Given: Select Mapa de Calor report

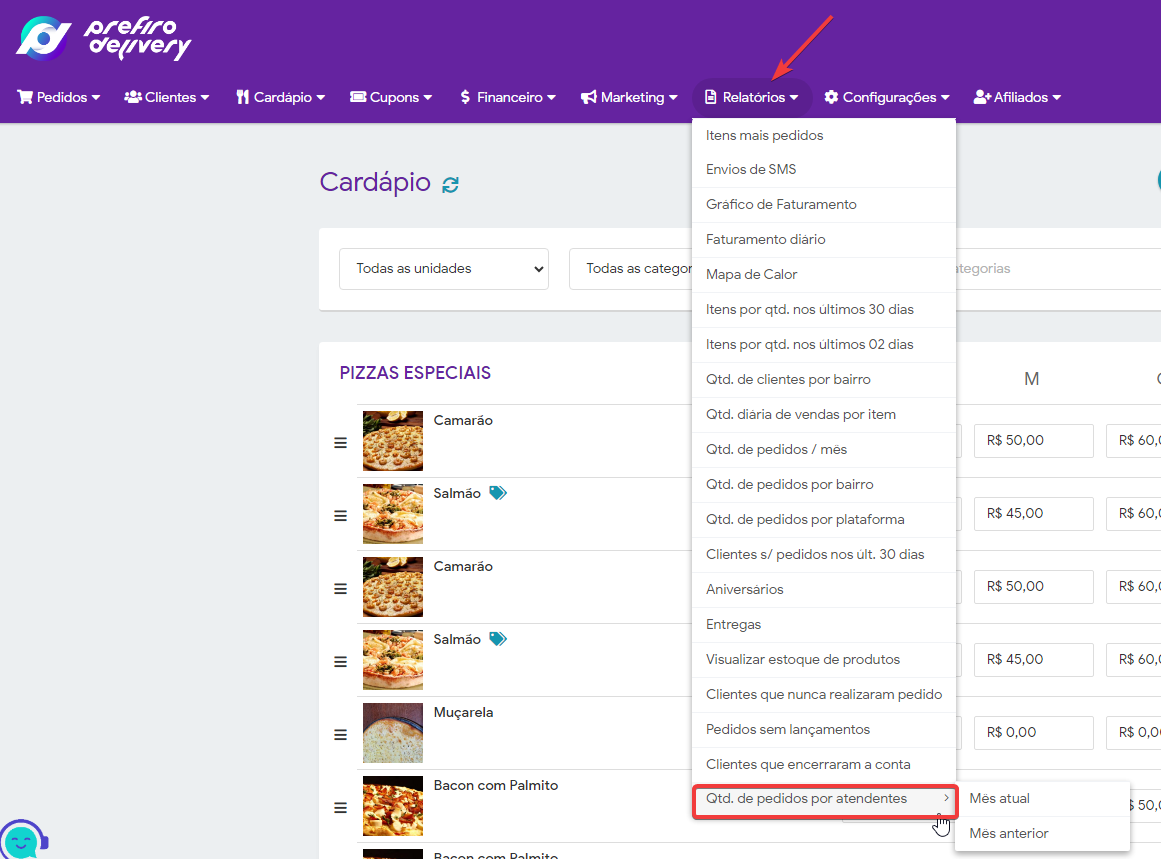Looking at the screenshot, I should [x=751, y=274].
